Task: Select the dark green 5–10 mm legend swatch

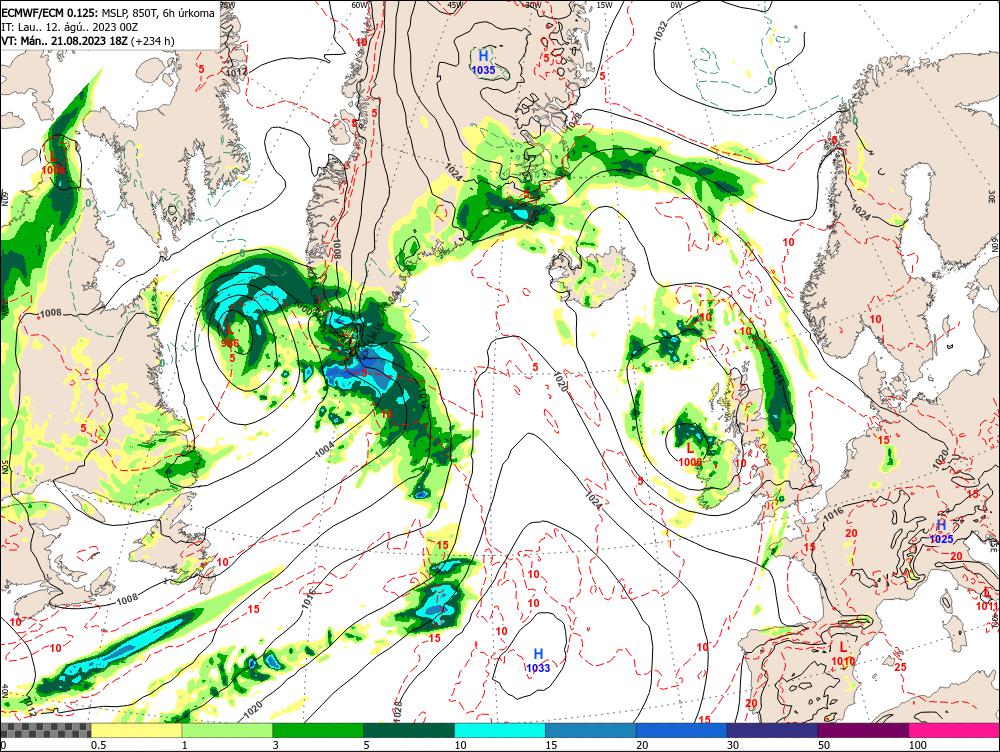Action: pos(409,730)
